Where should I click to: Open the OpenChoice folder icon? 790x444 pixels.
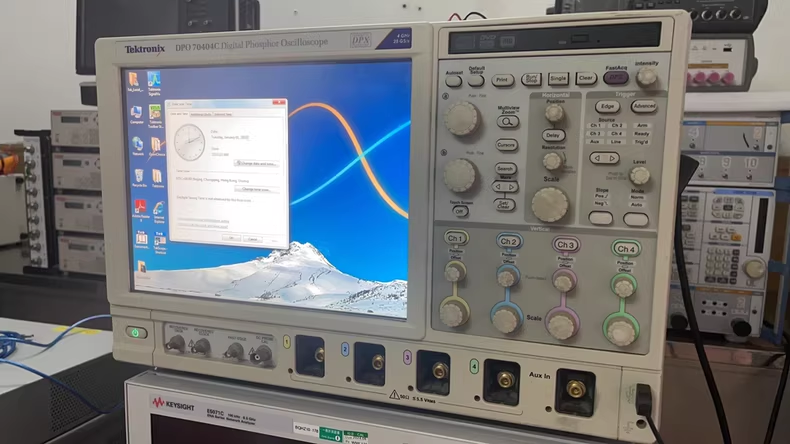pos(157,147)
